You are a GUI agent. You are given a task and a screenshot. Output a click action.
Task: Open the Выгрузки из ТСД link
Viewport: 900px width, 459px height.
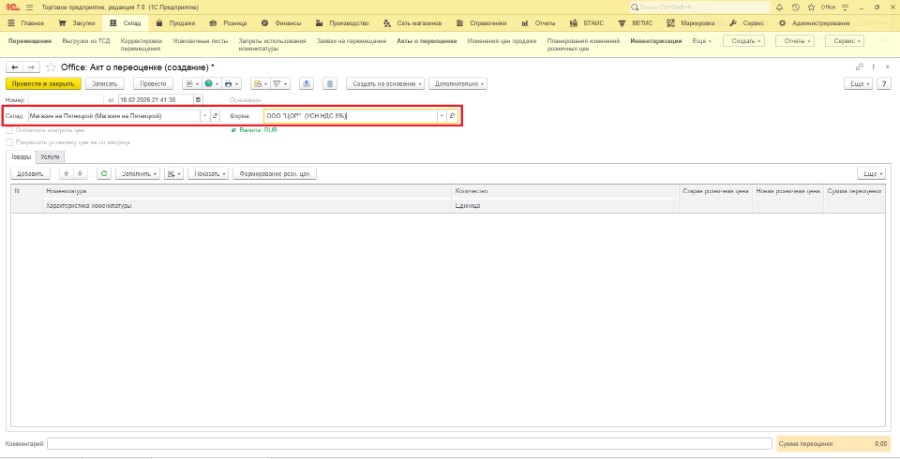(x=86, y=41)
